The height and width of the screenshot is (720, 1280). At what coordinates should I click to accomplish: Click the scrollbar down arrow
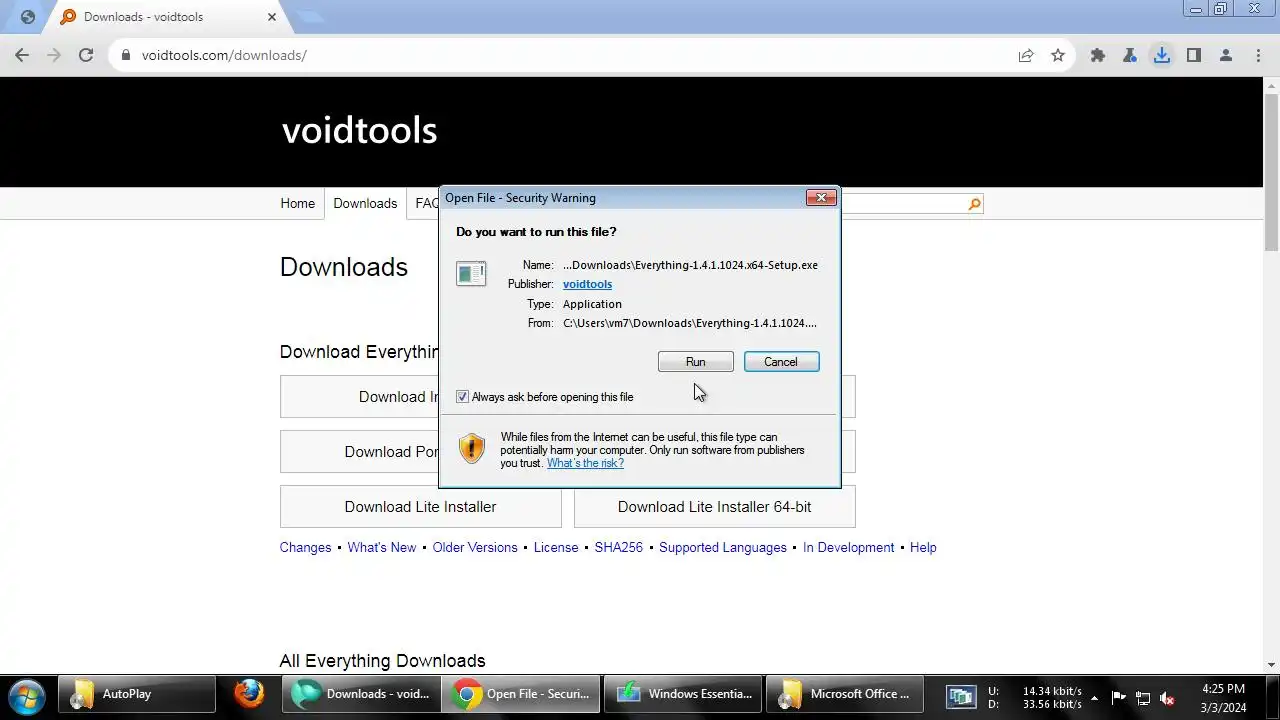(1271, 665)
